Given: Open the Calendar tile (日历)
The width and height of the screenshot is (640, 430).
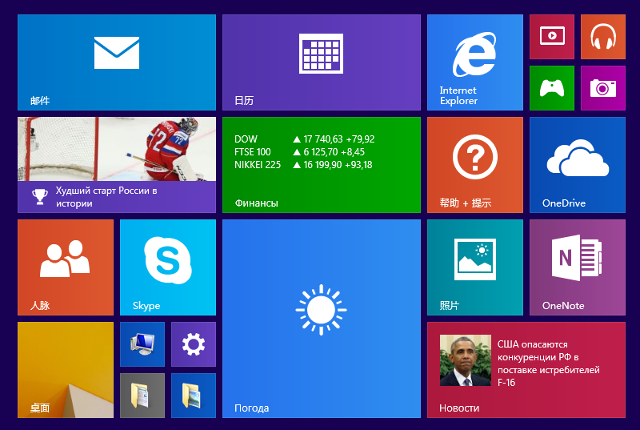Looking at the screenshot, I should (321, 62).
